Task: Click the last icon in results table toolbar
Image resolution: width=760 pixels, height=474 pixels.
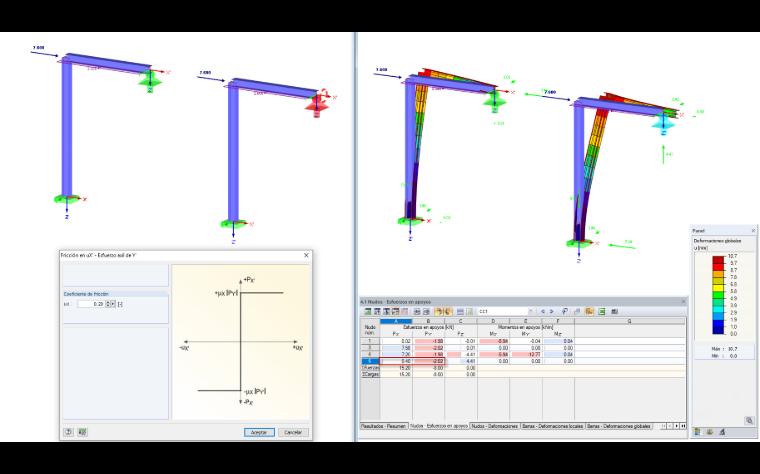Action: [615, 312]
